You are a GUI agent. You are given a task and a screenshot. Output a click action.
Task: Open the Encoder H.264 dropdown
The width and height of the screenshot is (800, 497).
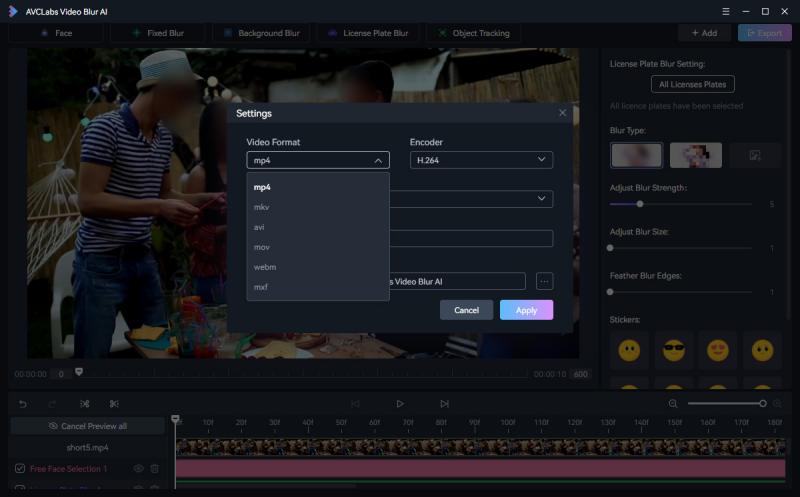pos(481,160)
